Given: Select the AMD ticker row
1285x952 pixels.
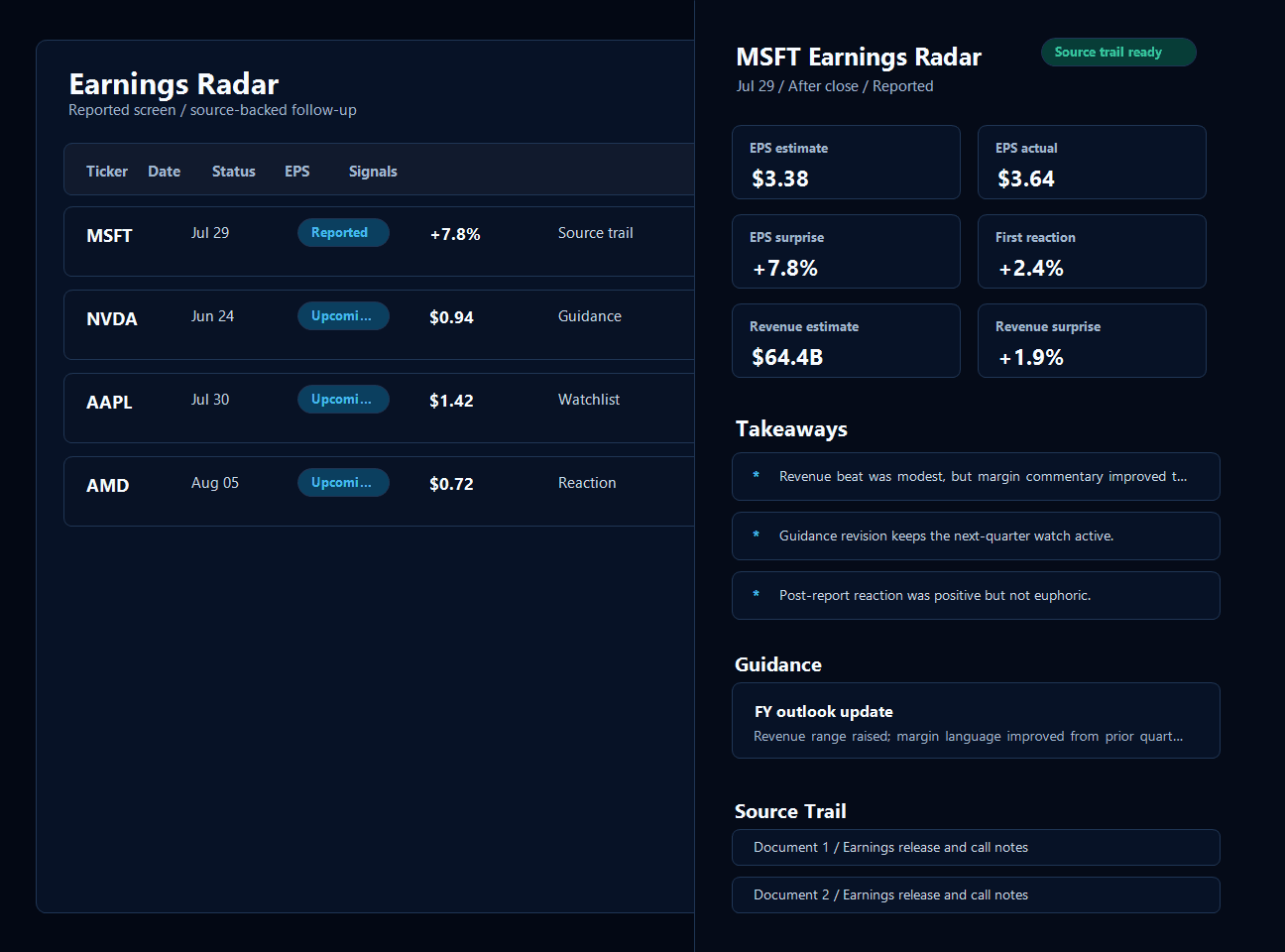Looking at the screenshot, I should click(x=379, y=491).
